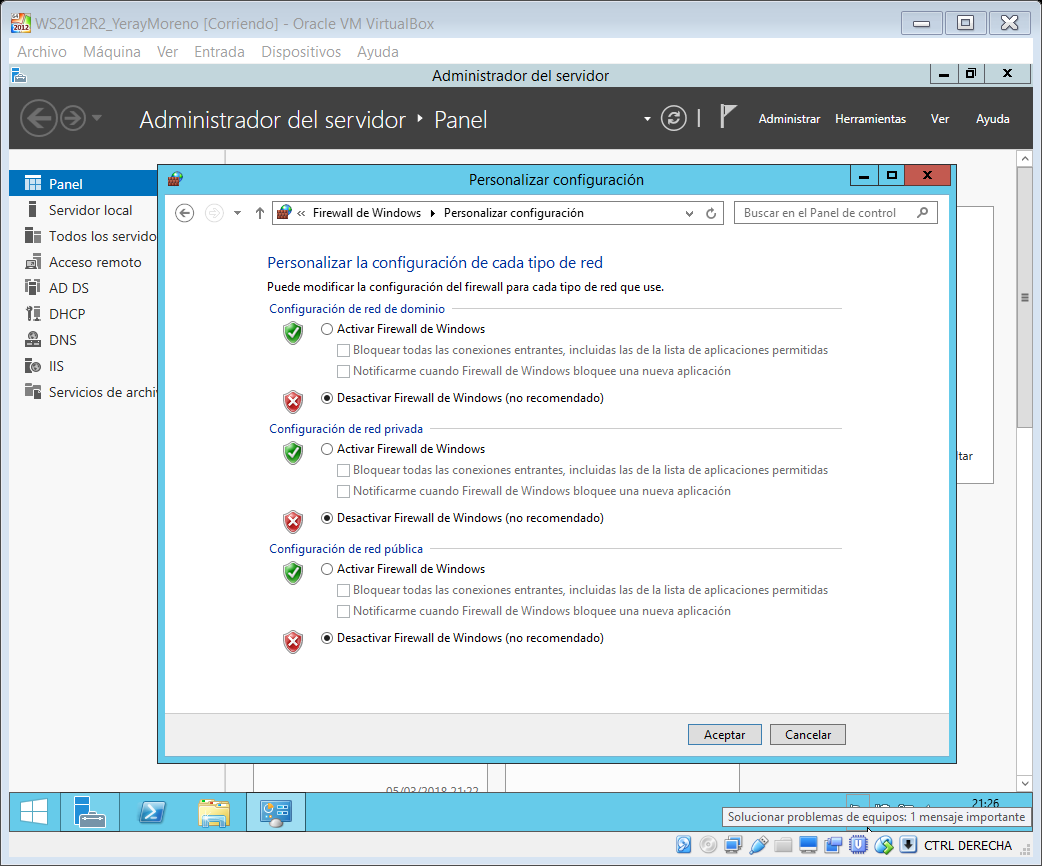Launch PowerShell from the taskbar
1042x866 pixels.
[152, 812]
